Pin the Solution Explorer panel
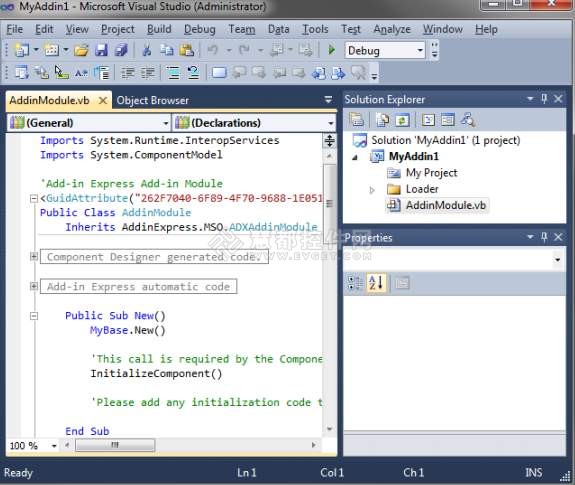 544,99
